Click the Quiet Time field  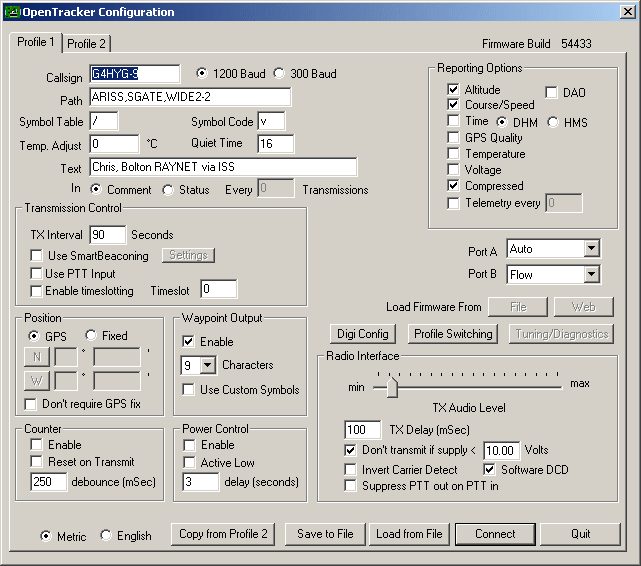[x=276, y=144]
